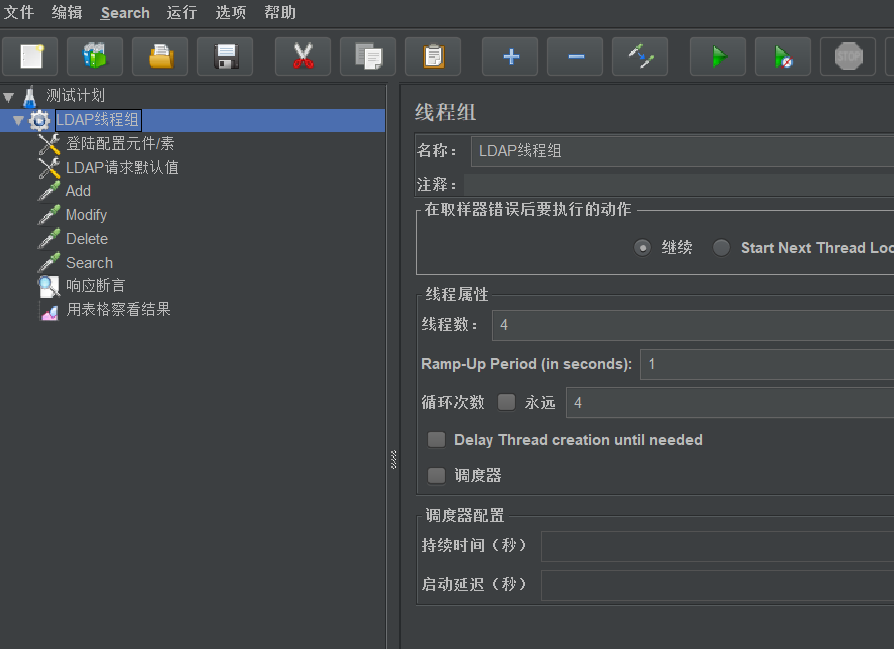This screenshot has width=894, height=649.
Task: Start the test with green arrow
Action: pos(718,56)
